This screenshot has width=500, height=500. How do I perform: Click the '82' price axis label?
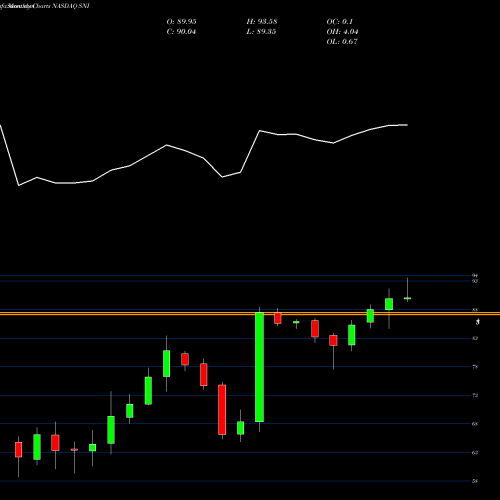coord(475,338)
